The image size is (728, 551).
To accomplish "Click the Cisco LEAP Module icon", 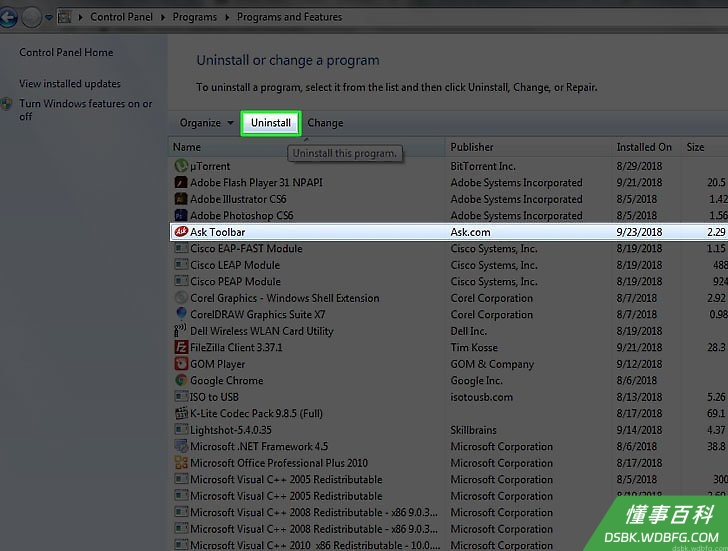I will [x=181, y=265].
